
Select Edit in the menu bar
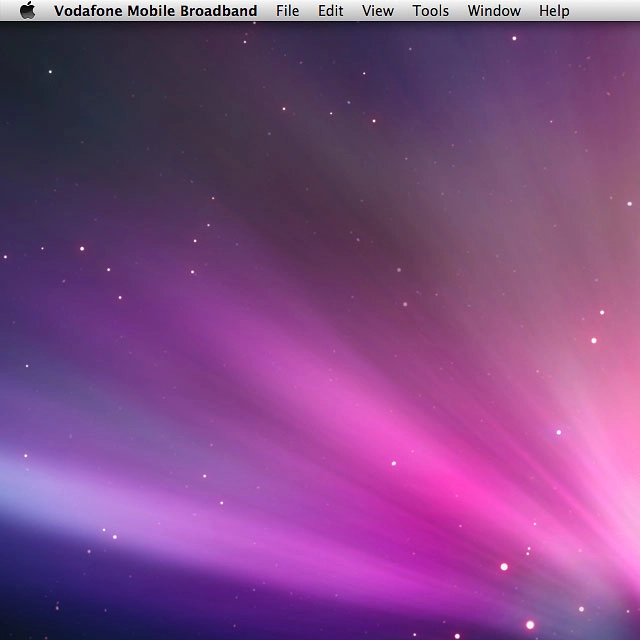click(x=330, y=11)
